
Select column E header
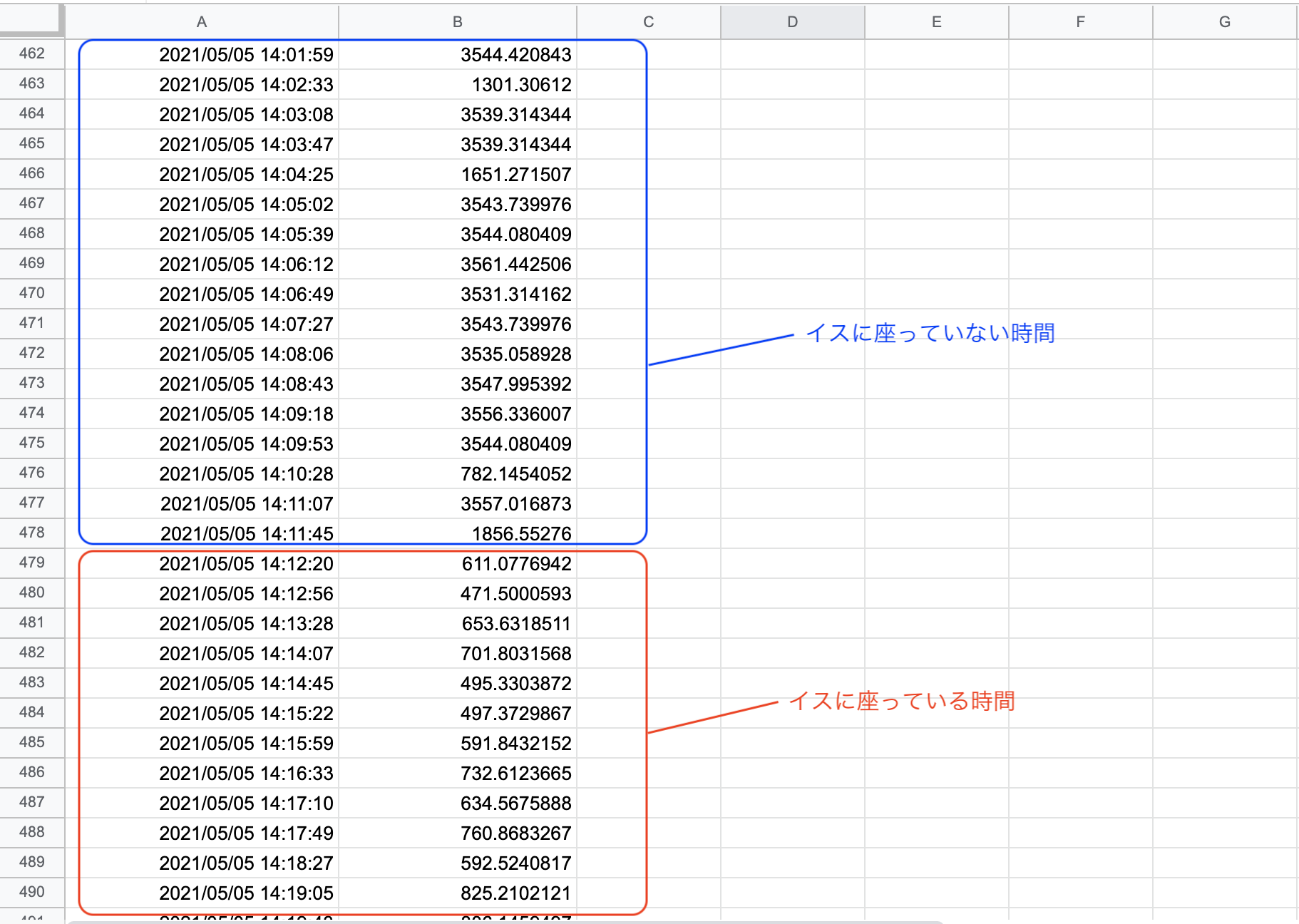(x=936, y=22)
